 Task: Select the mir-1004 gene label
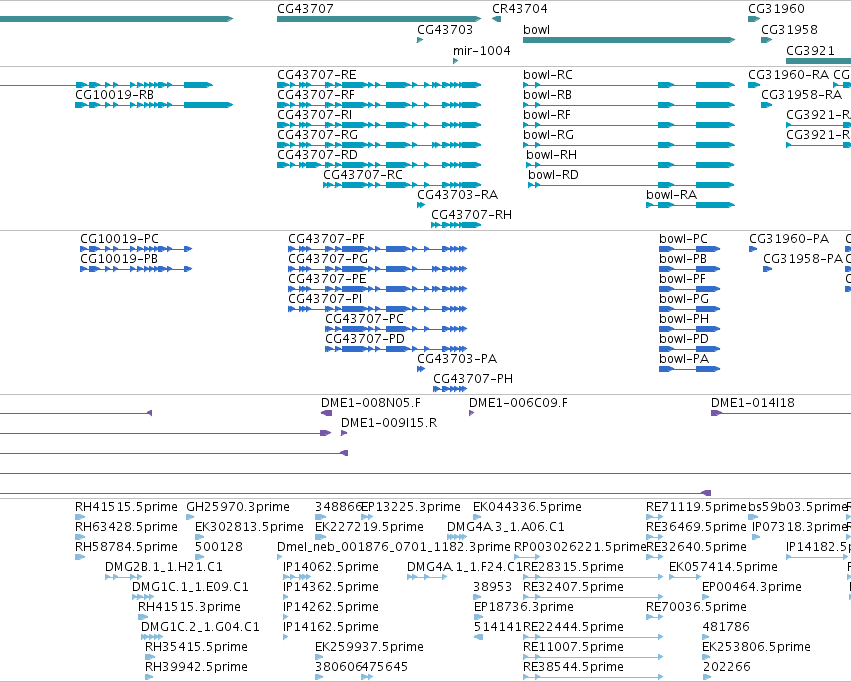(481, 51)
